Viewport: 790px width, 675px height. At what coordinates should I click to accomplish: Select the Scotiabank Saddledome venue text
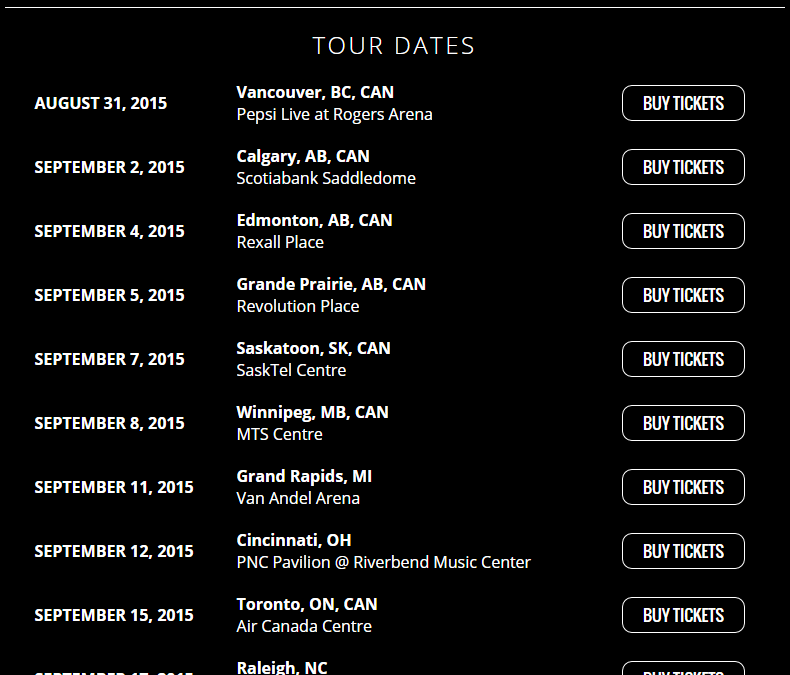326,178
